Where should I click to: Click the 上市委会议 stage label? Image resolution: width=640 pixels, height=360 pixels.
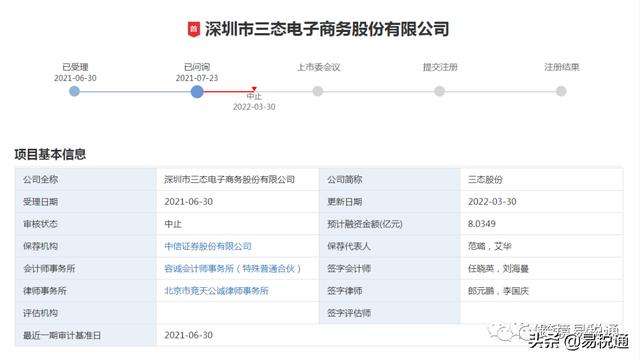318,67
